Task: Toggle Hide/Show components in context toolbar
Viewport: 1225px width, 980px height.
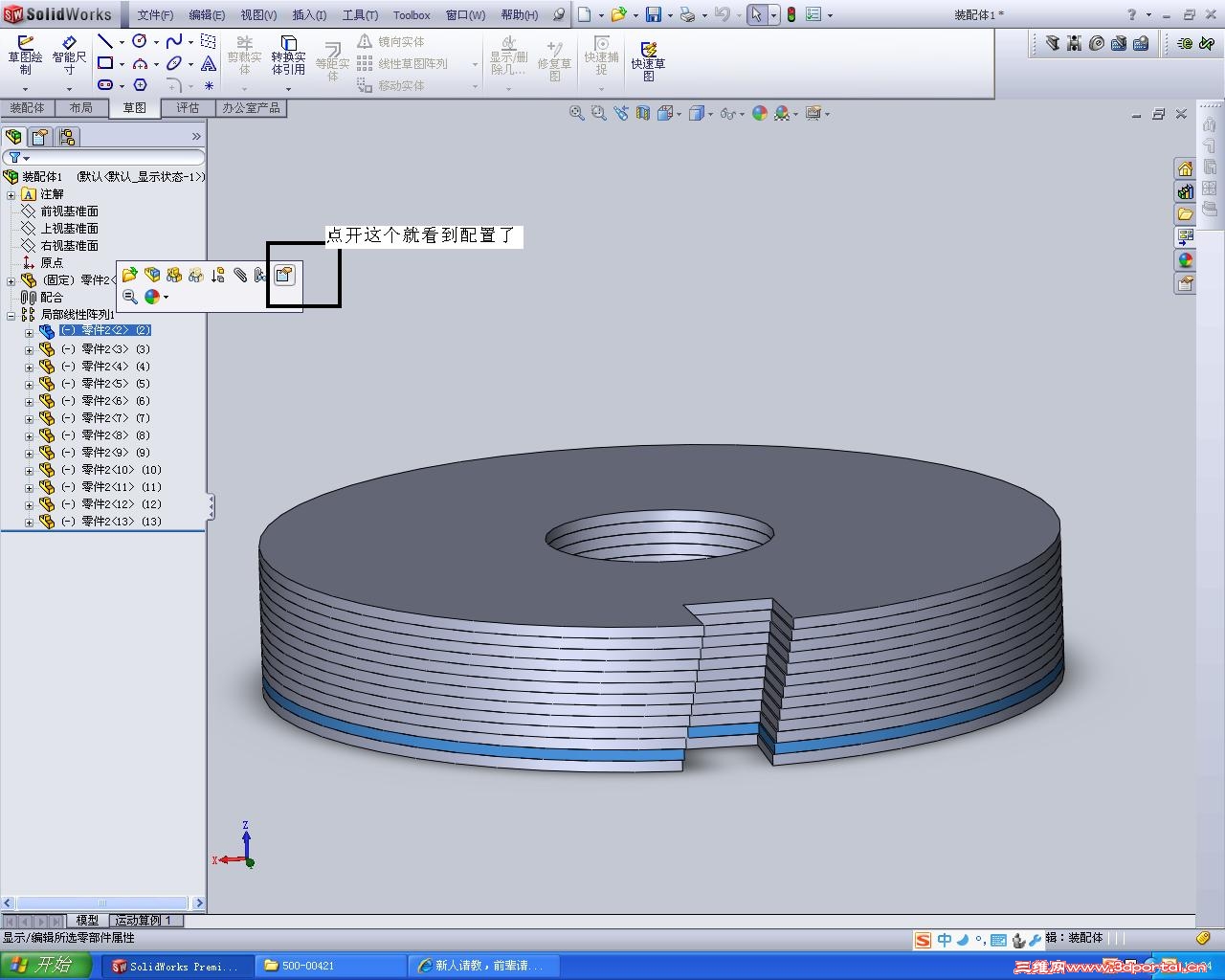Action: tap(174, 276)
